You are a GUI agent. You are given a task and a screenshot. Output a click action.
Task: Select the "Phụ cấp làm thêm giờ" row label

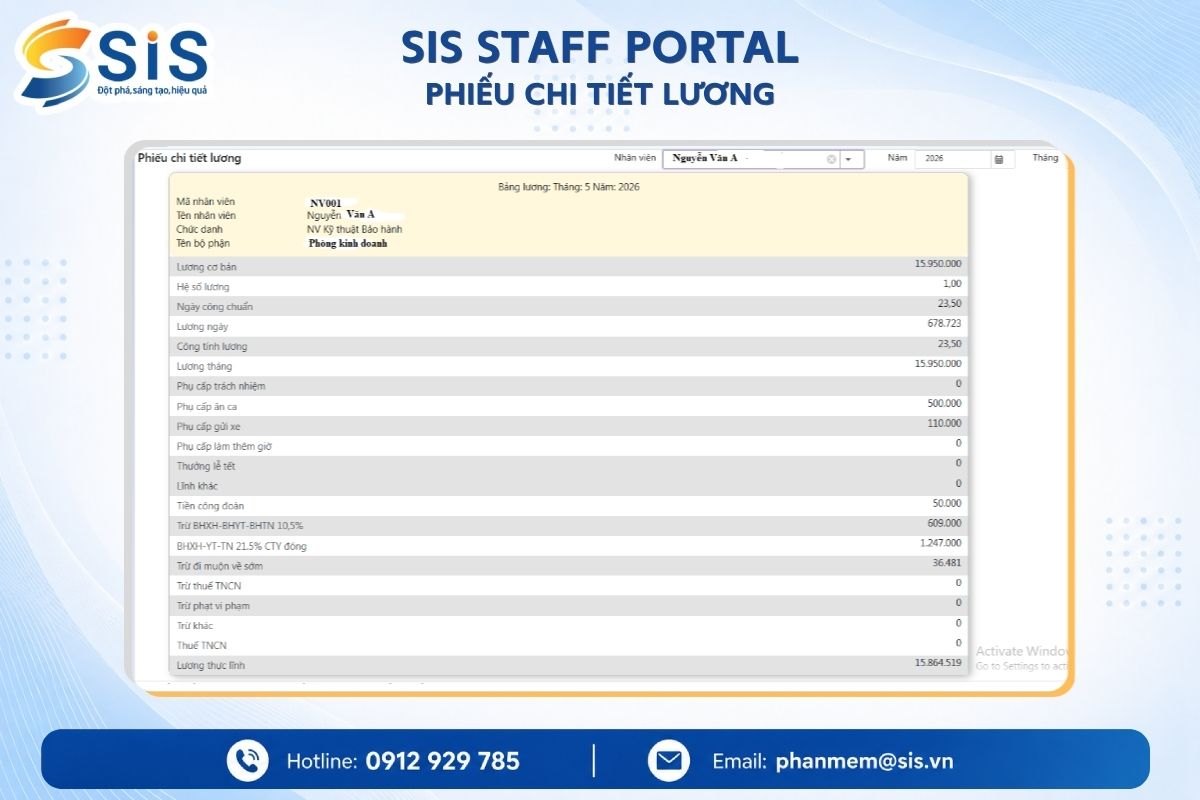(223, 446)
